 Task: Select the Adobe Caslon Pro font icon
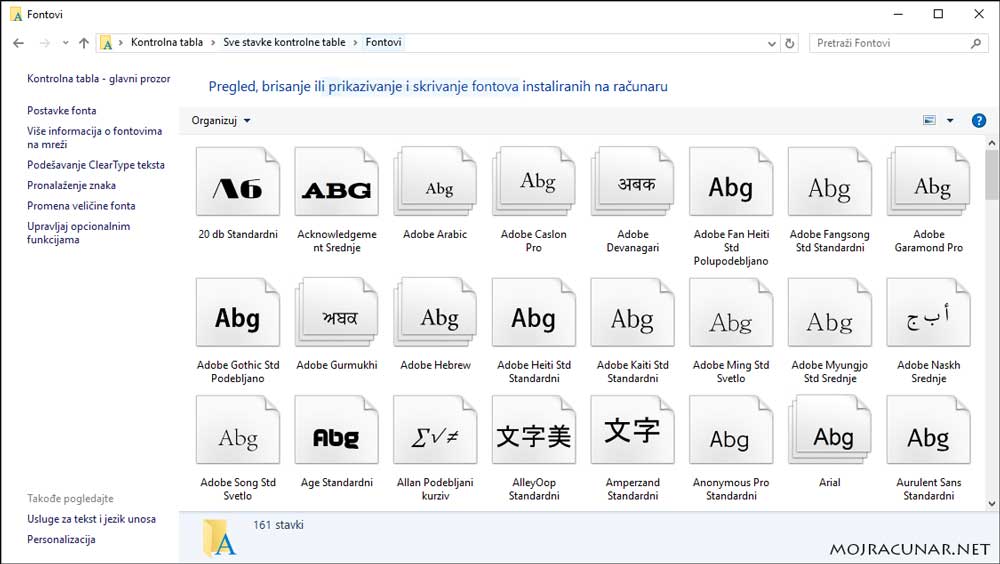coord(534,182)
